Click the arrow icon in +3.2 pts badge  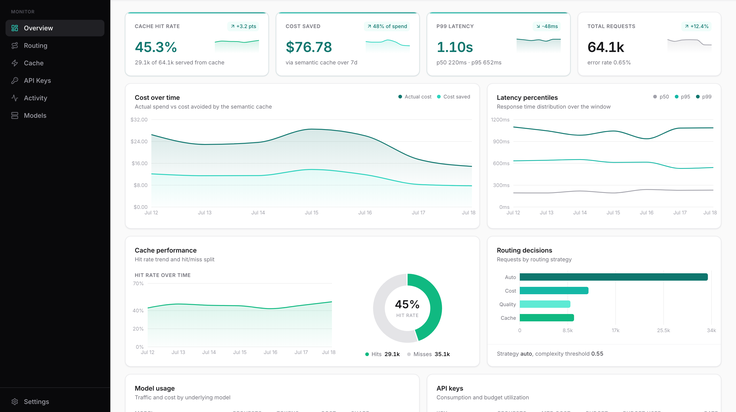point(232,26)
